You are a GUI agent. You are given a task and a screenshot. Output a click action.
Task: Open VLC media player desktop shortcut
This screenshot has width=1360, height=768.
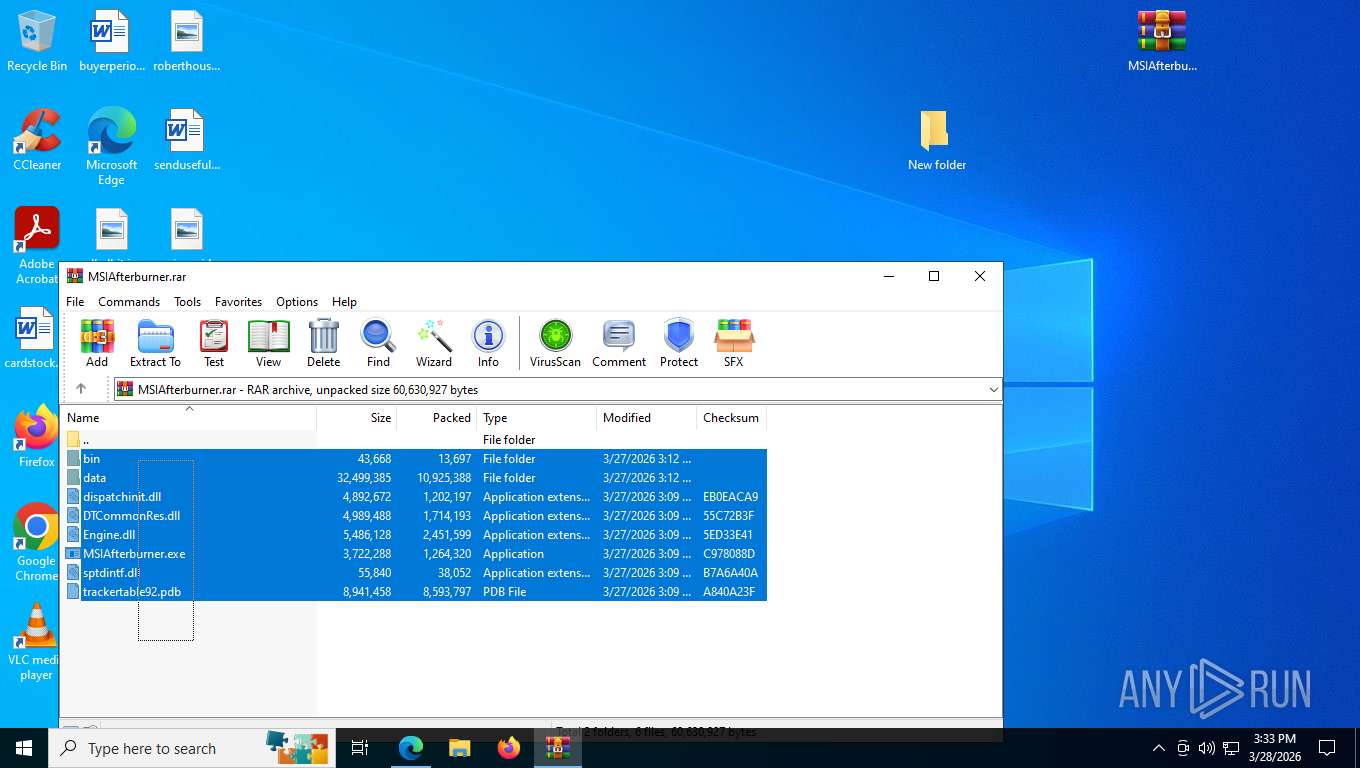(37, 641)
